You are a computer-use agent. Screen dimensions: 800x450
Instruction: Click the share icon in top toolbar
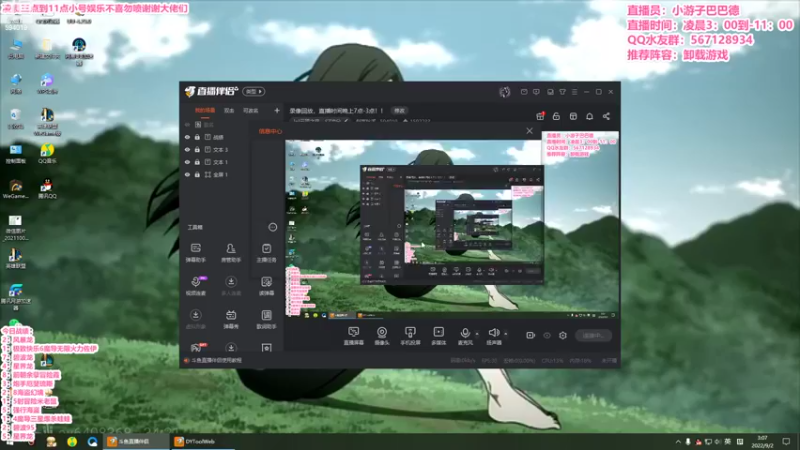606,116
